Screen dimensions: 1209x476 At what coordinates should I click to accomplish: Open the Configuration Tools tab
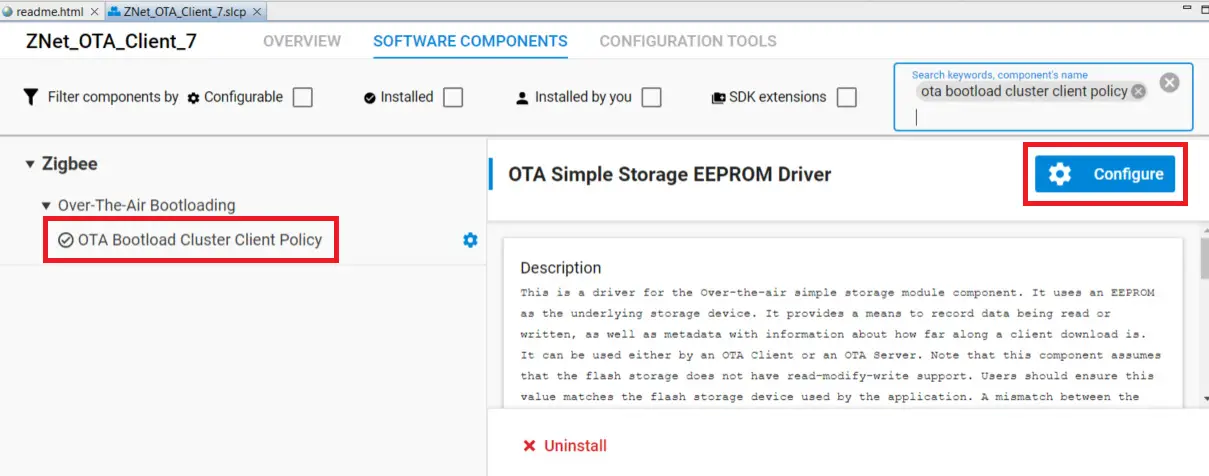pyautogui.click(x=688, y=41)
